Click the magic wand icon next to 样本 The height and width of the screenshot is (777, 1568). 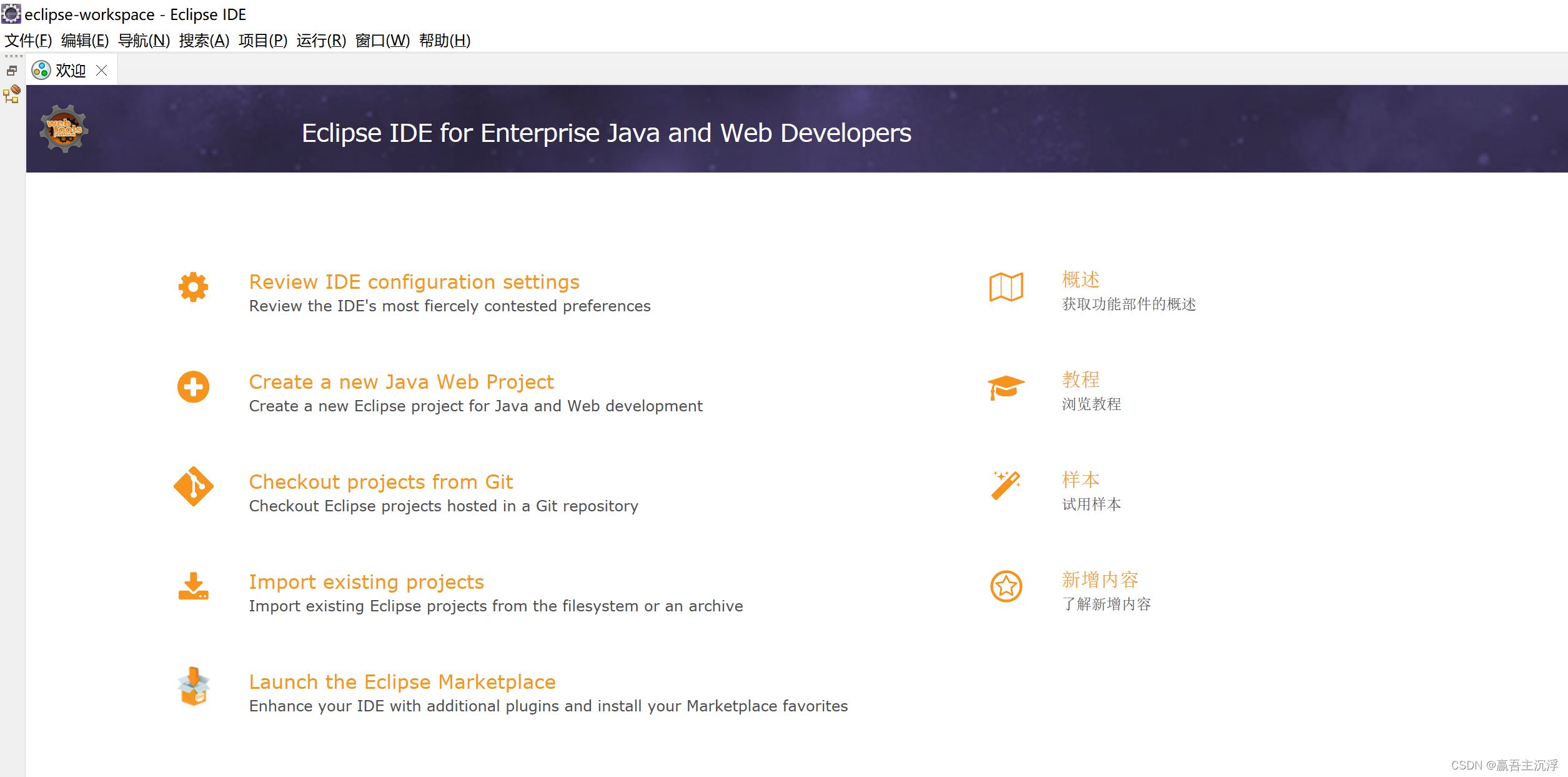1006,487
